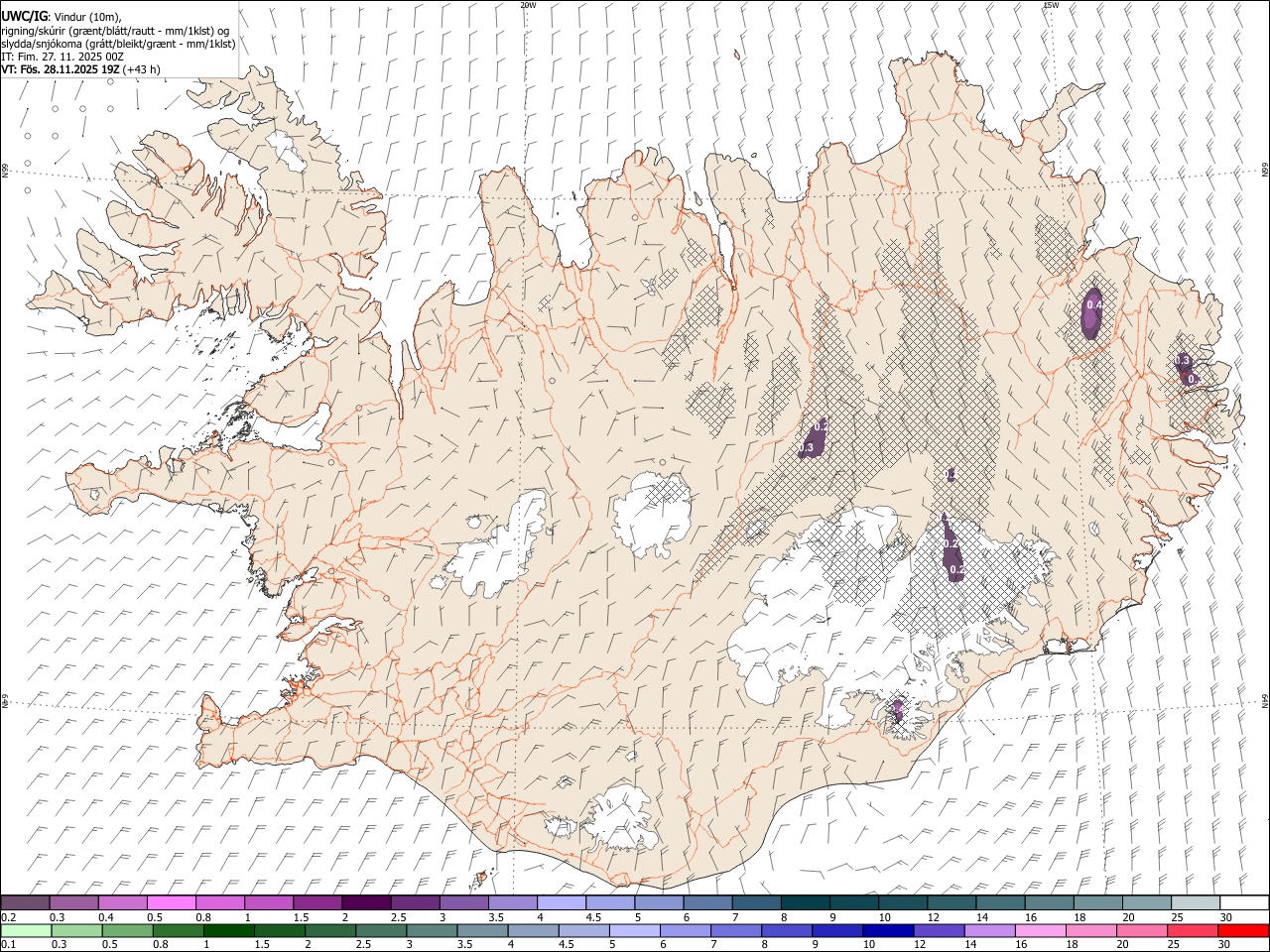The image size is (1270, 952).
Task: Click the '0.2' label in the snow scale
Action: (8, 917)
